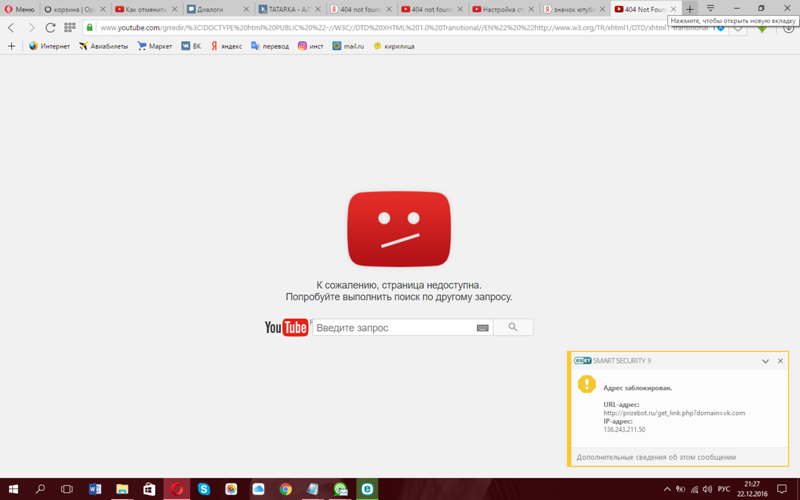Click the address bar URL
The width and height of the screenshot is (800, 500).
point(400,27)
